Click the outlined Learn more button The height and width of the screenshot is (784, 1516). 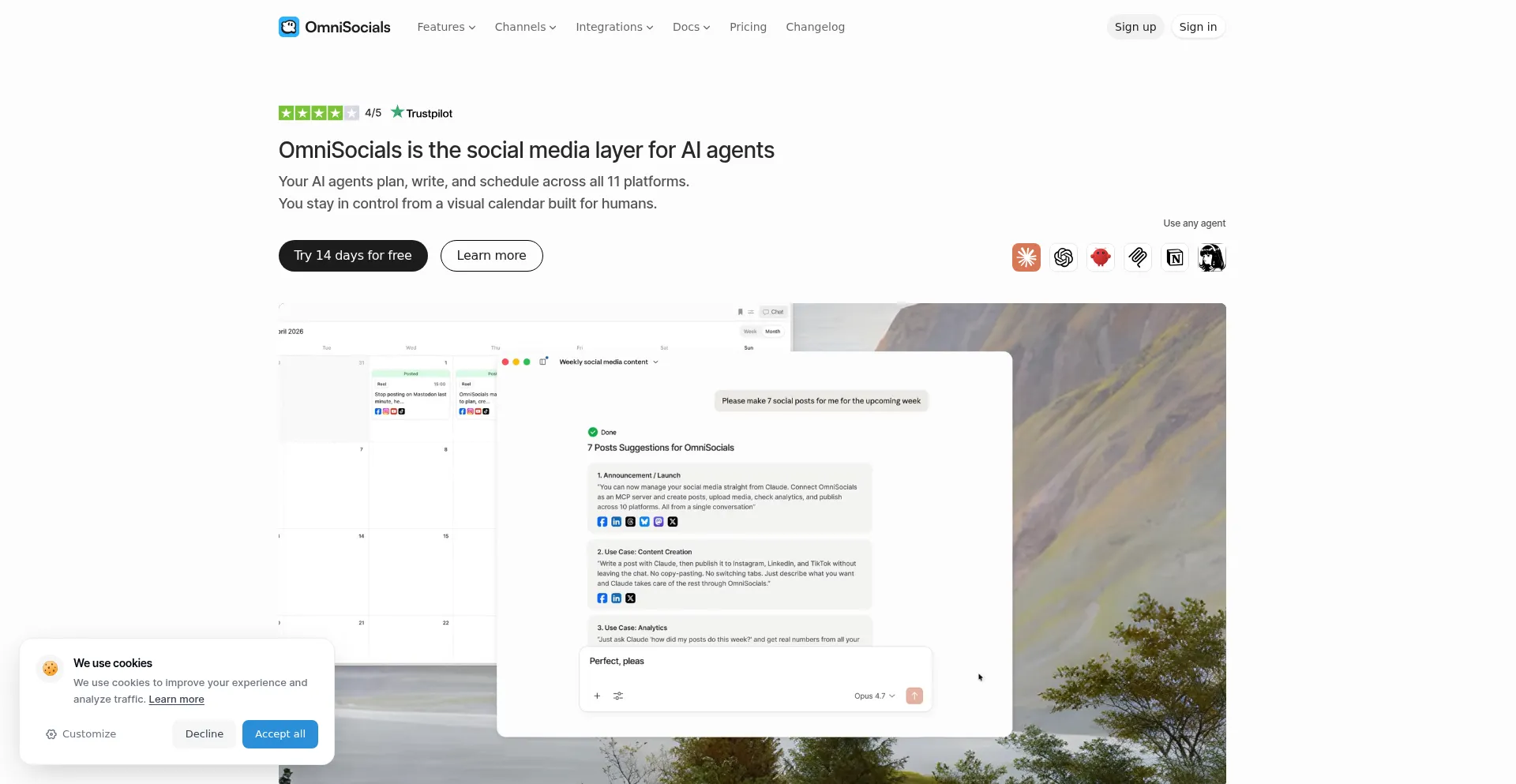492,256
